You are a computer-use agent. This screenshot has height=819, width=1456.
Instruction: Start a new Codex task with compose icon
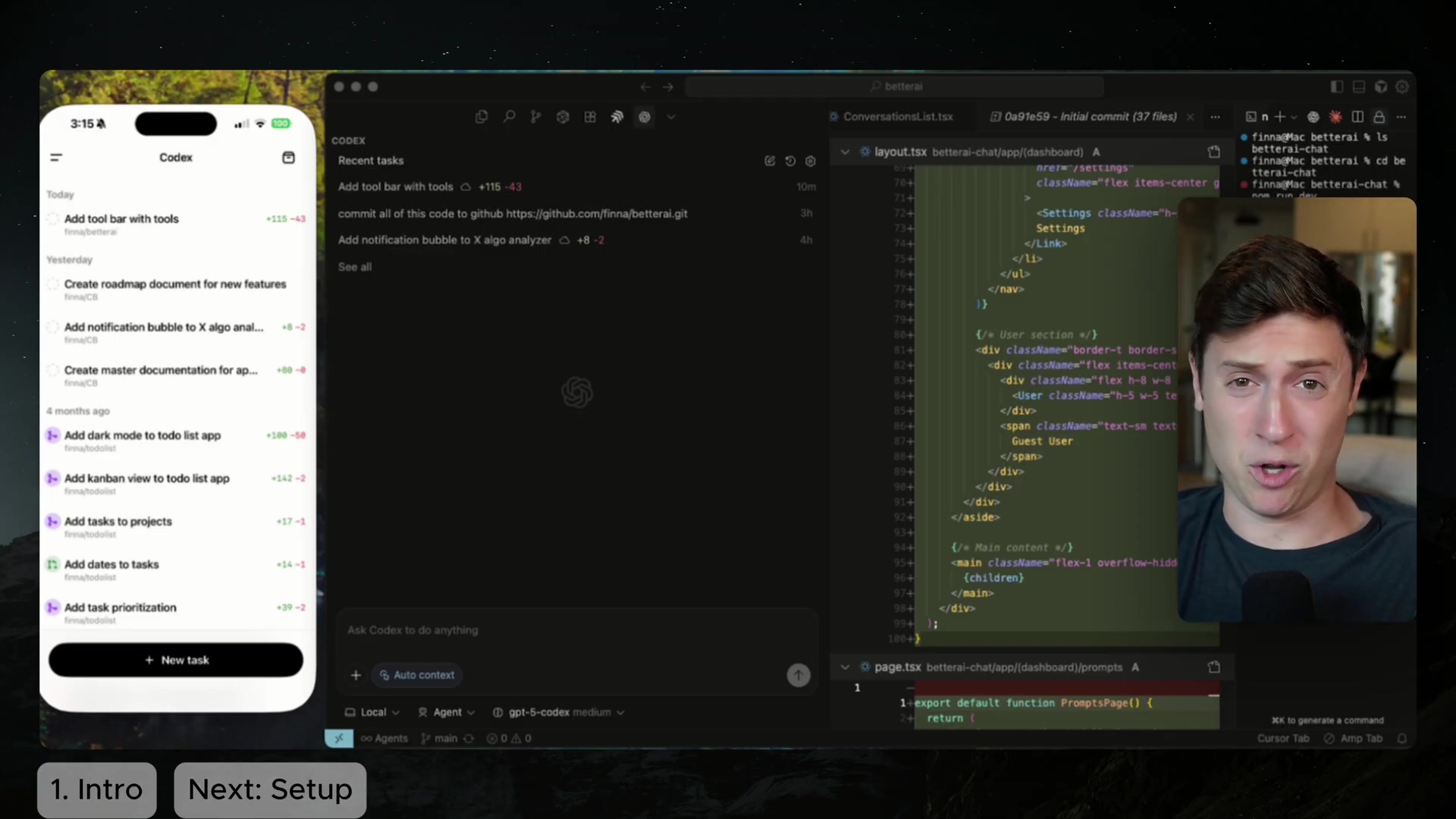[x=770, y=161]
